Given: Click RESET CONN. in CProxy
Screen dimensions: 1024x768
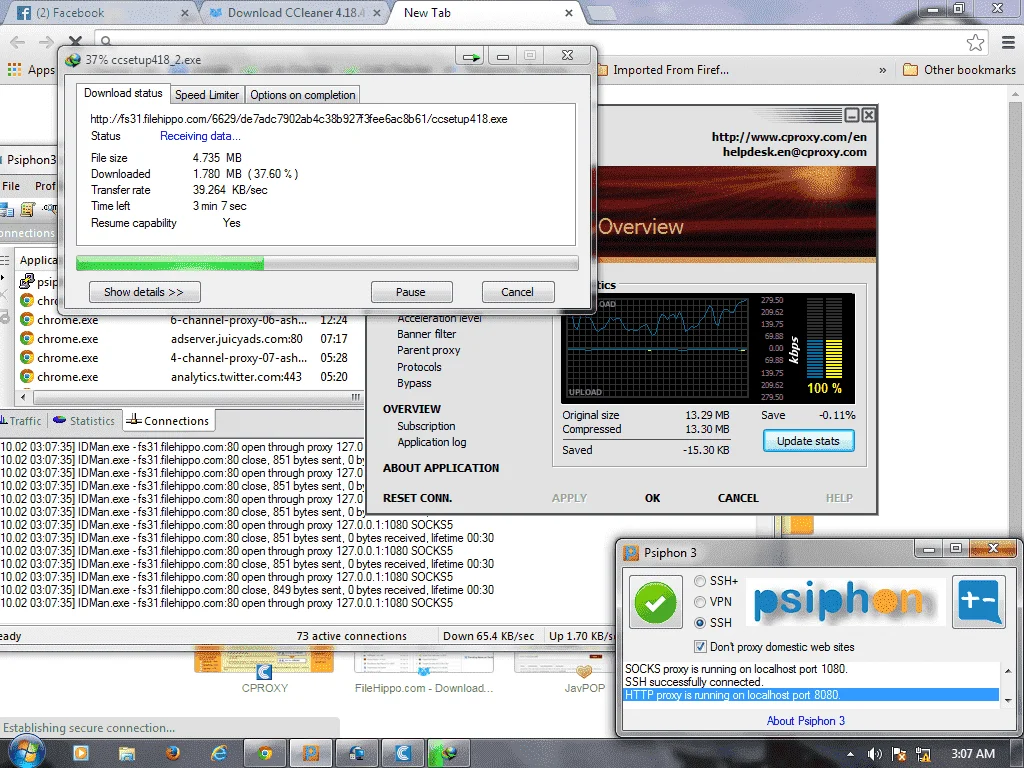Looking at the screenshot, I should tap(417, 498).
